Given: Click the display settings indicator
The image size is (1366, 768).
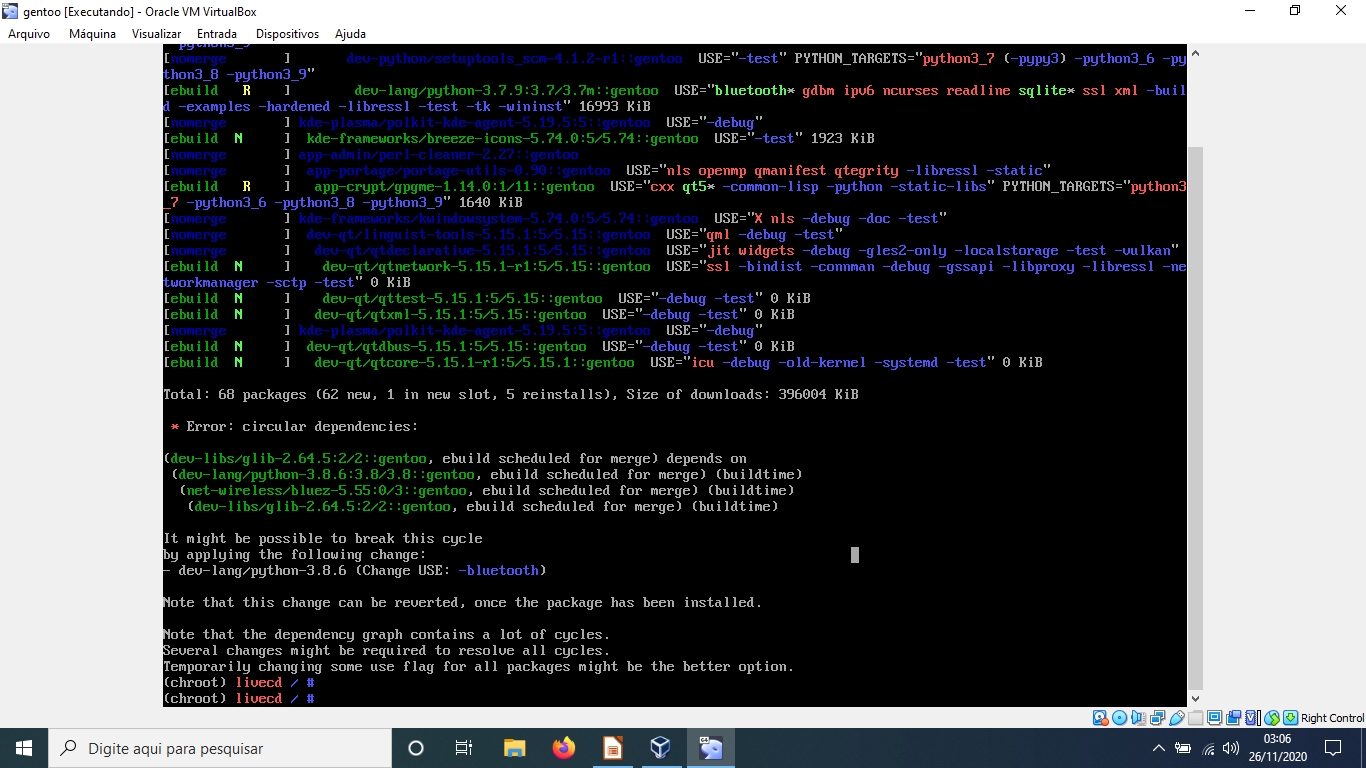Looking at the screenshot, I should pyautogui.click(x=1214, y=718).
